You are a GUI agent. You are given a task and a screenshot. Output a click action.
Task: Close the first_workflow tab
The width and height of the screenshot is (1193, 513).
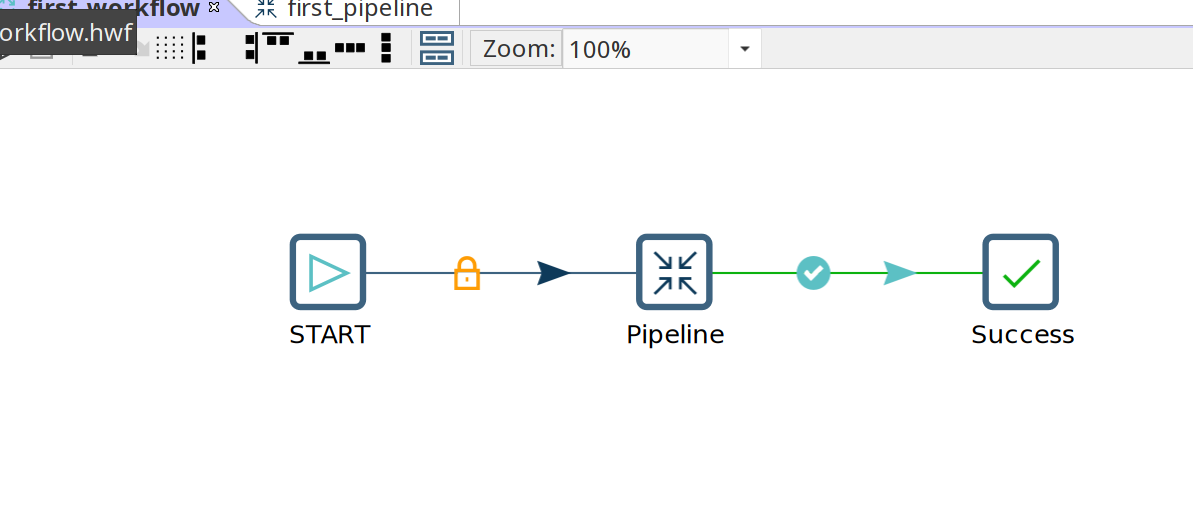[213, 7]
